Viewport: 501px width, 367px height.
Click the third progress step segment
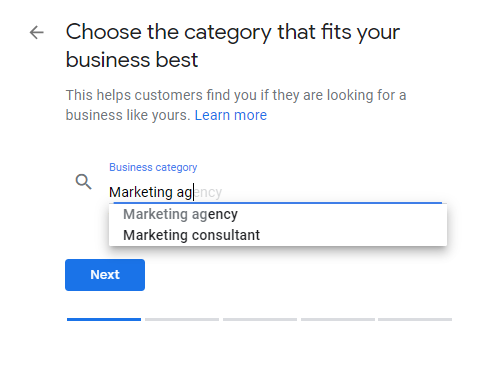[260, 319]
